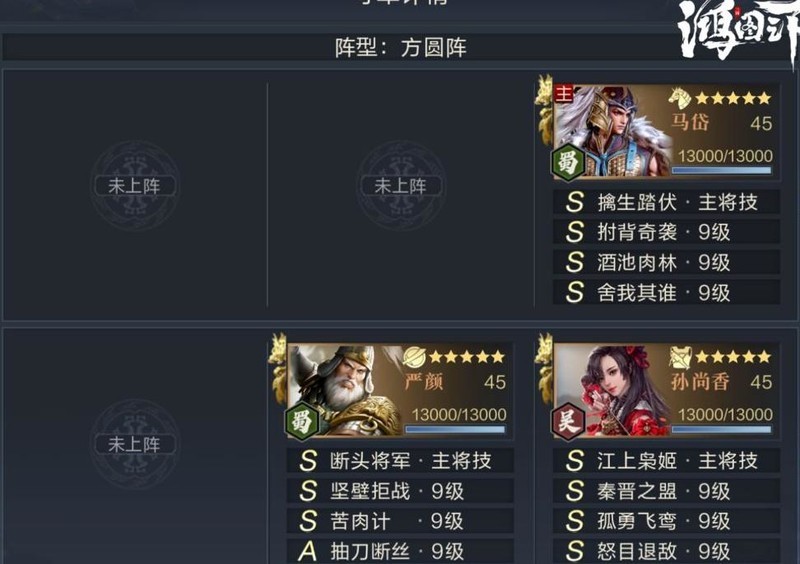Click the cavalry horse icon beside 马岱's stars

tap(680, 98)
